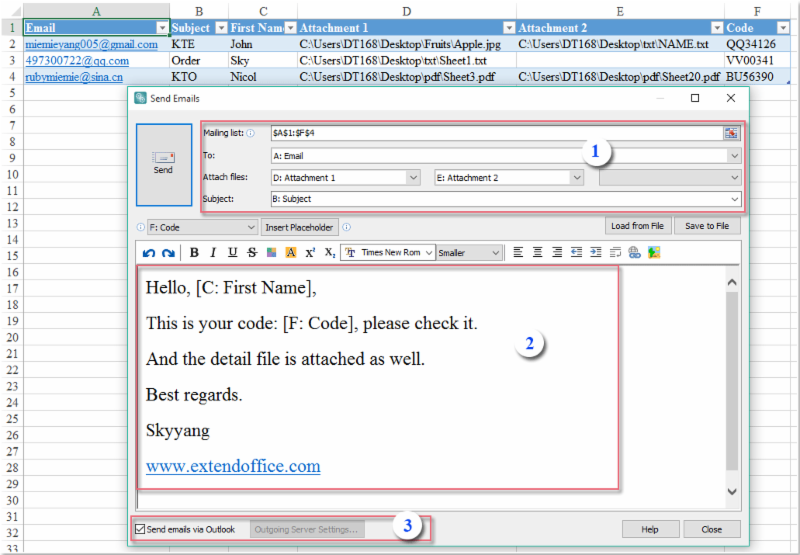This screenshot has height=555, width=800.
Task: Toggle word wrap icon in toolbar
Action: pos(615,252)
